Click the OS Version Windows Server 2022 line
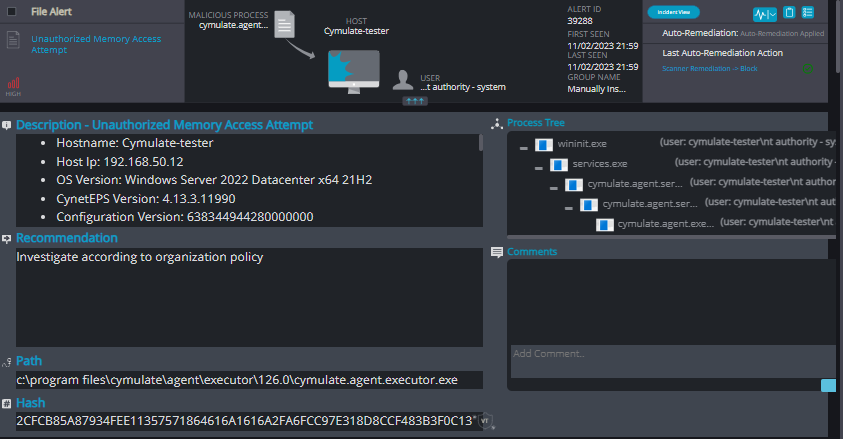 (x=215, y=180)
